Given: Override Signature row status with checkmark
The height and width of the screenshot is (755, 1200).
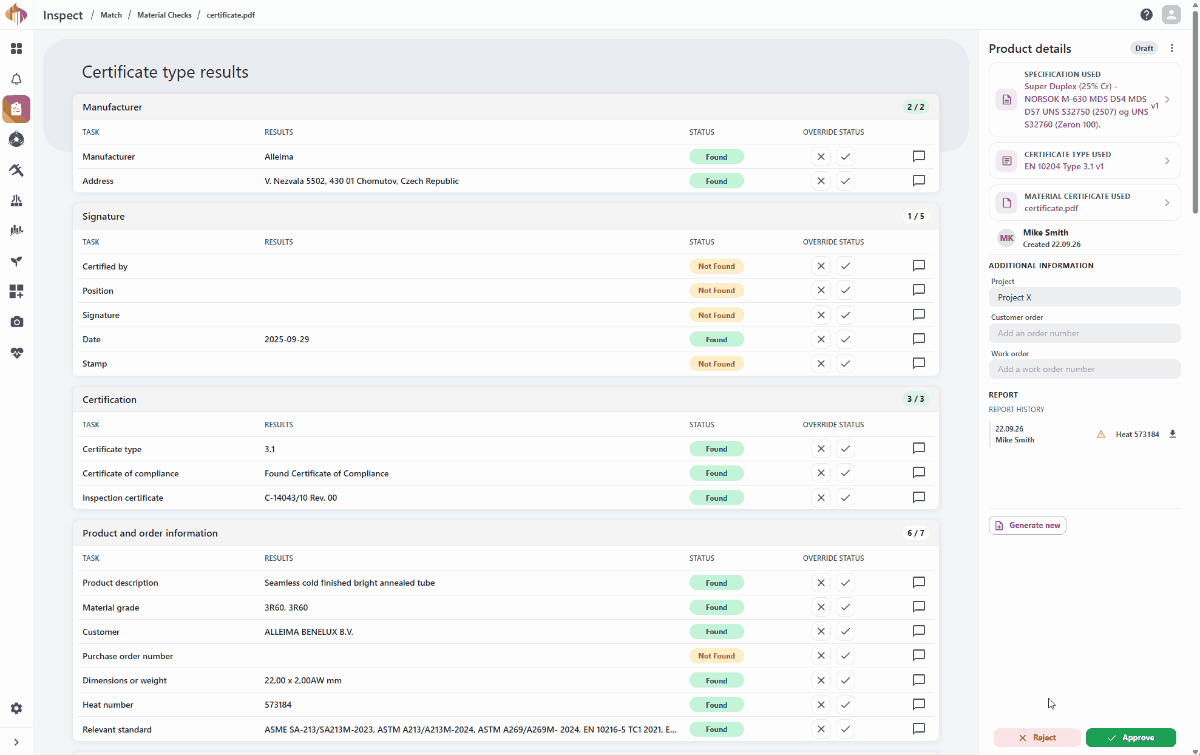Looking at the screenshot, I should 845,315.
